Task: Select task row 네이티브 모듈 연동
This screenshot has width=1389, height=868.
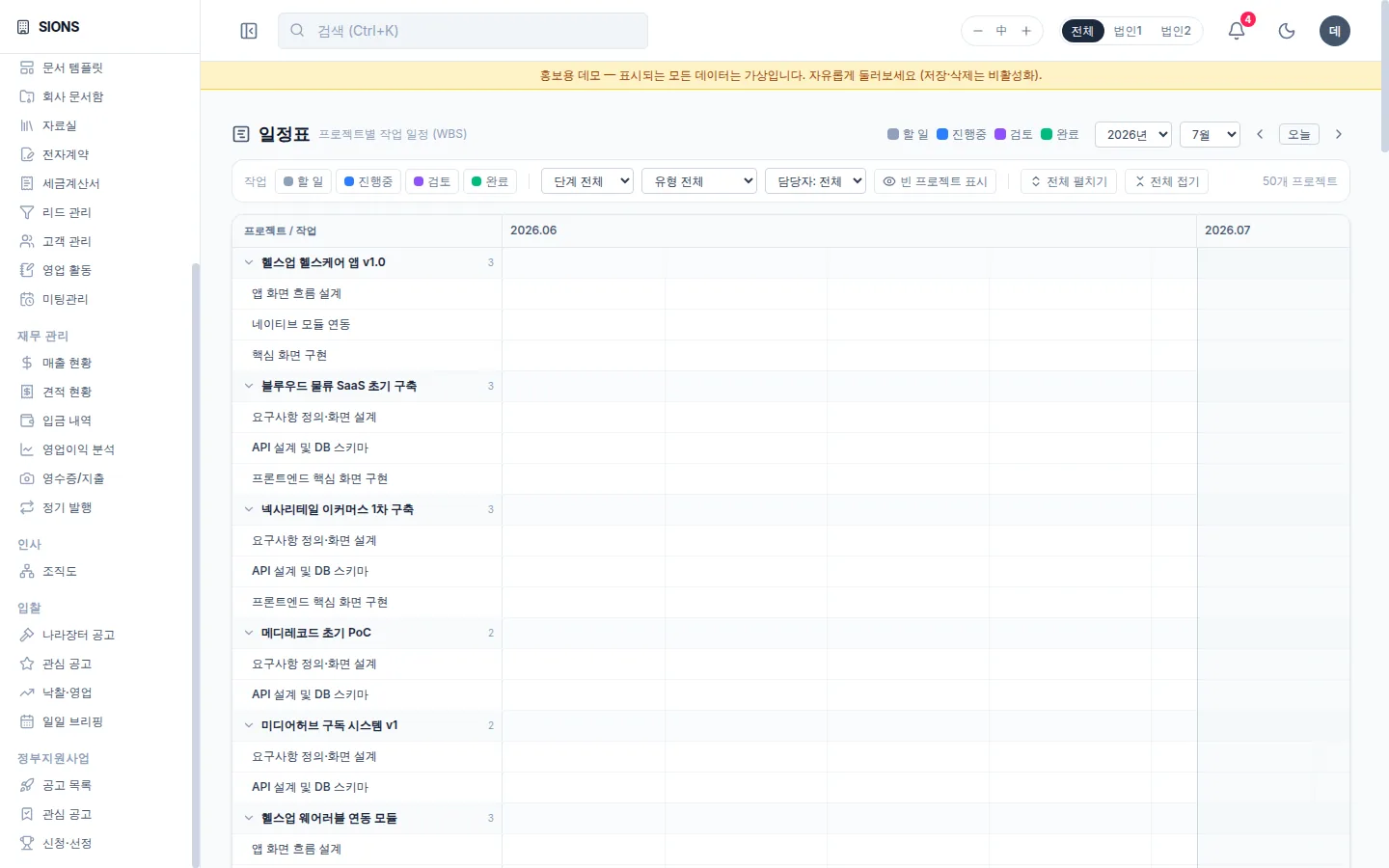Action: coord(367,324)
